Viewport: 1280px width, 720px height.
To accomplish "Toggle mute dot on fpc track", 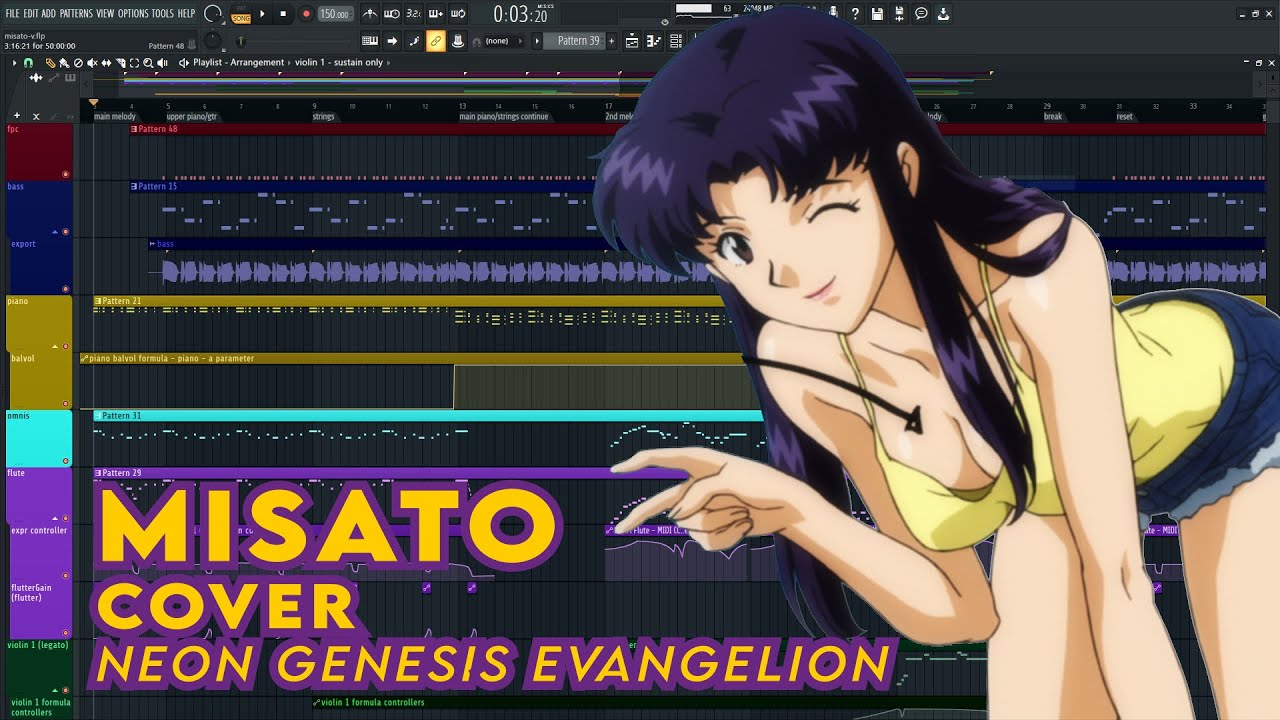I will [66, 174].
